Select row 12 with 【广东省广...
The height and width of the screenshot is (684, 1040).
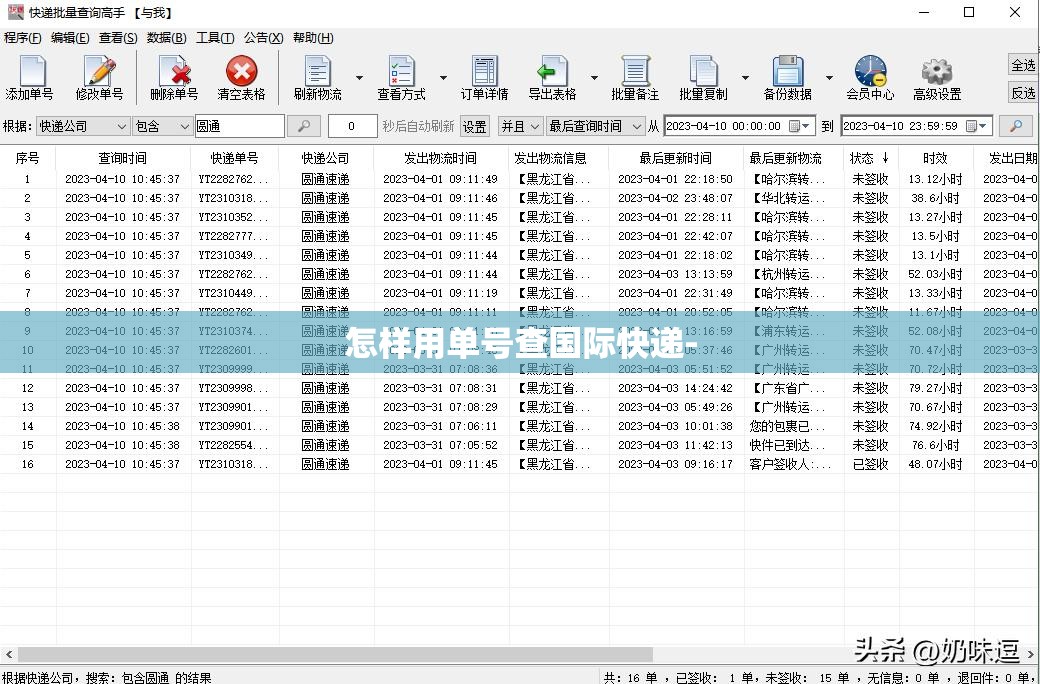tap(520, 388)
